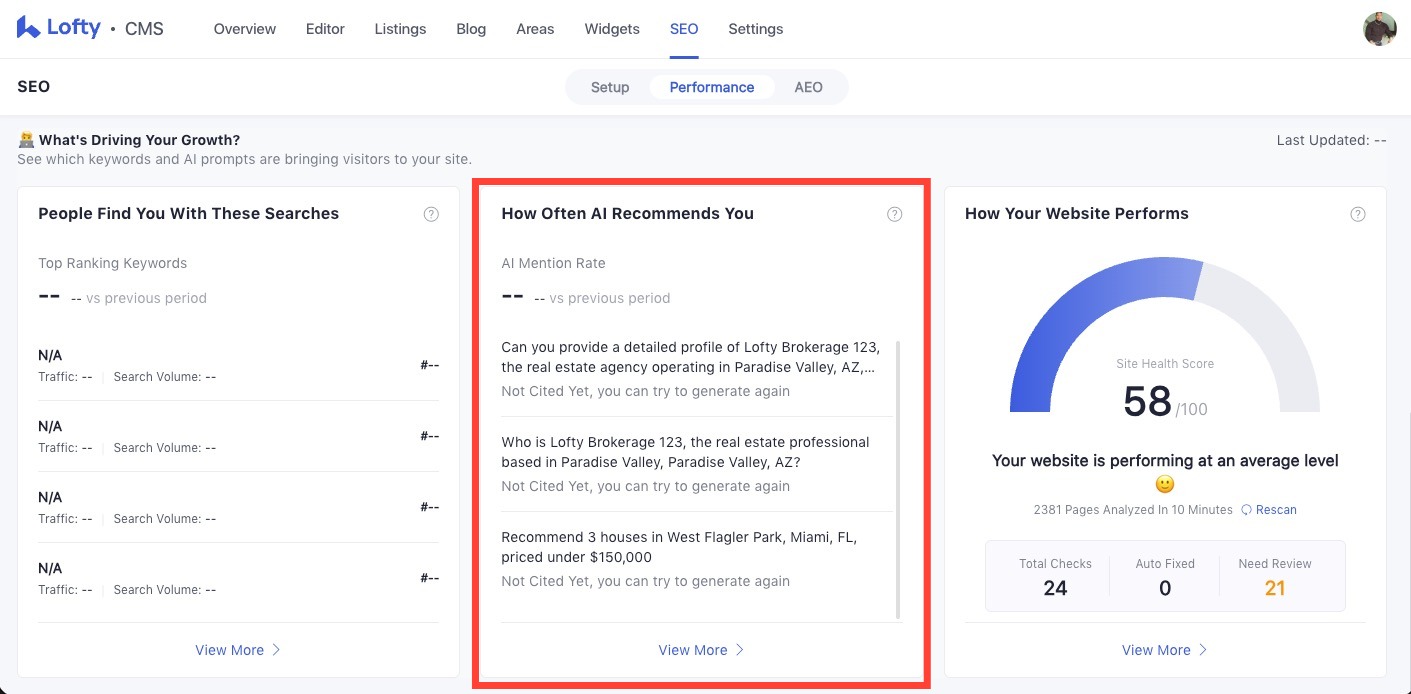Click the AI prompts list scrollbar

point(898,480)
